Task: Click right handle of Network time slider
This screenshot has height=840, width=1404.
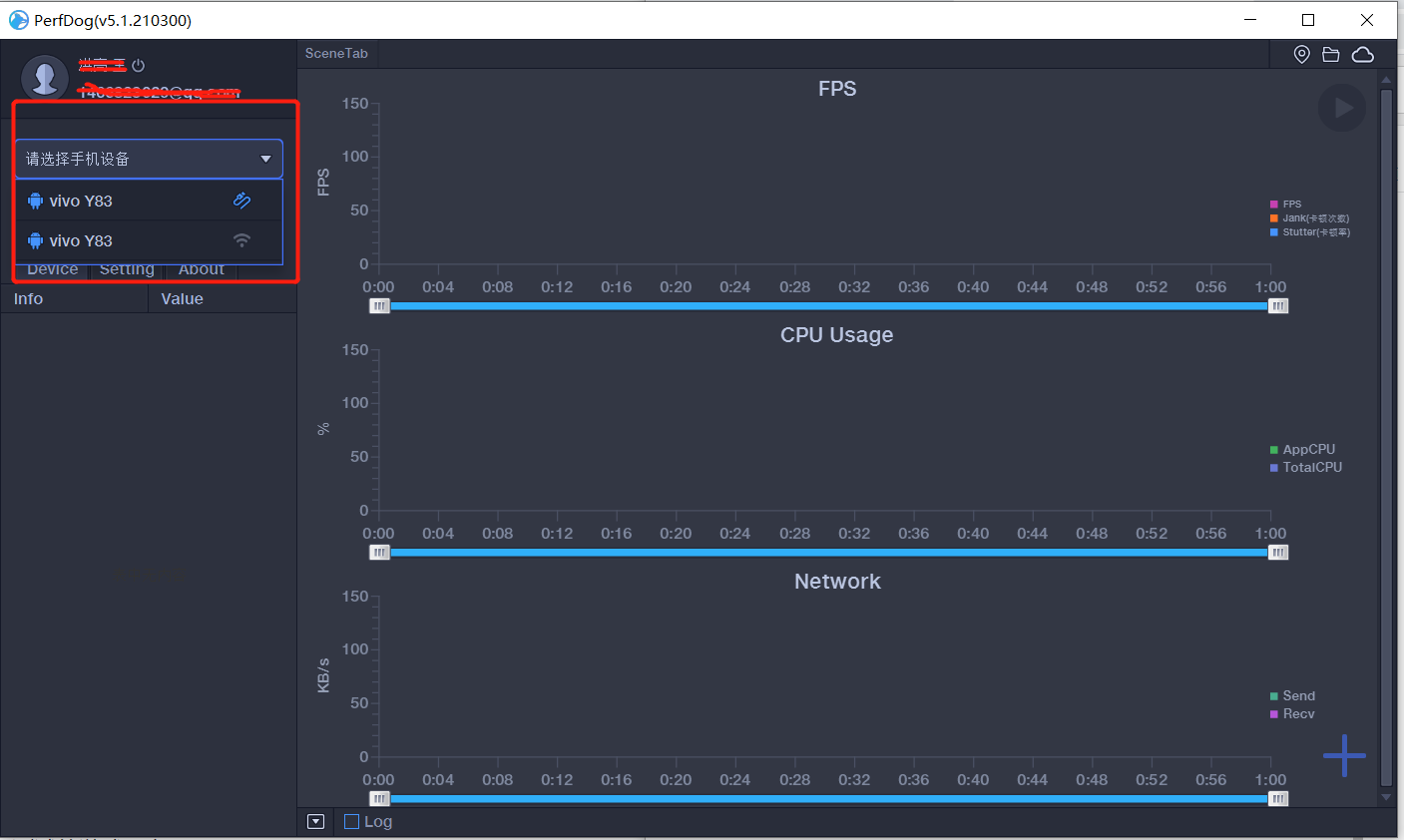Action: [1278, 799]
